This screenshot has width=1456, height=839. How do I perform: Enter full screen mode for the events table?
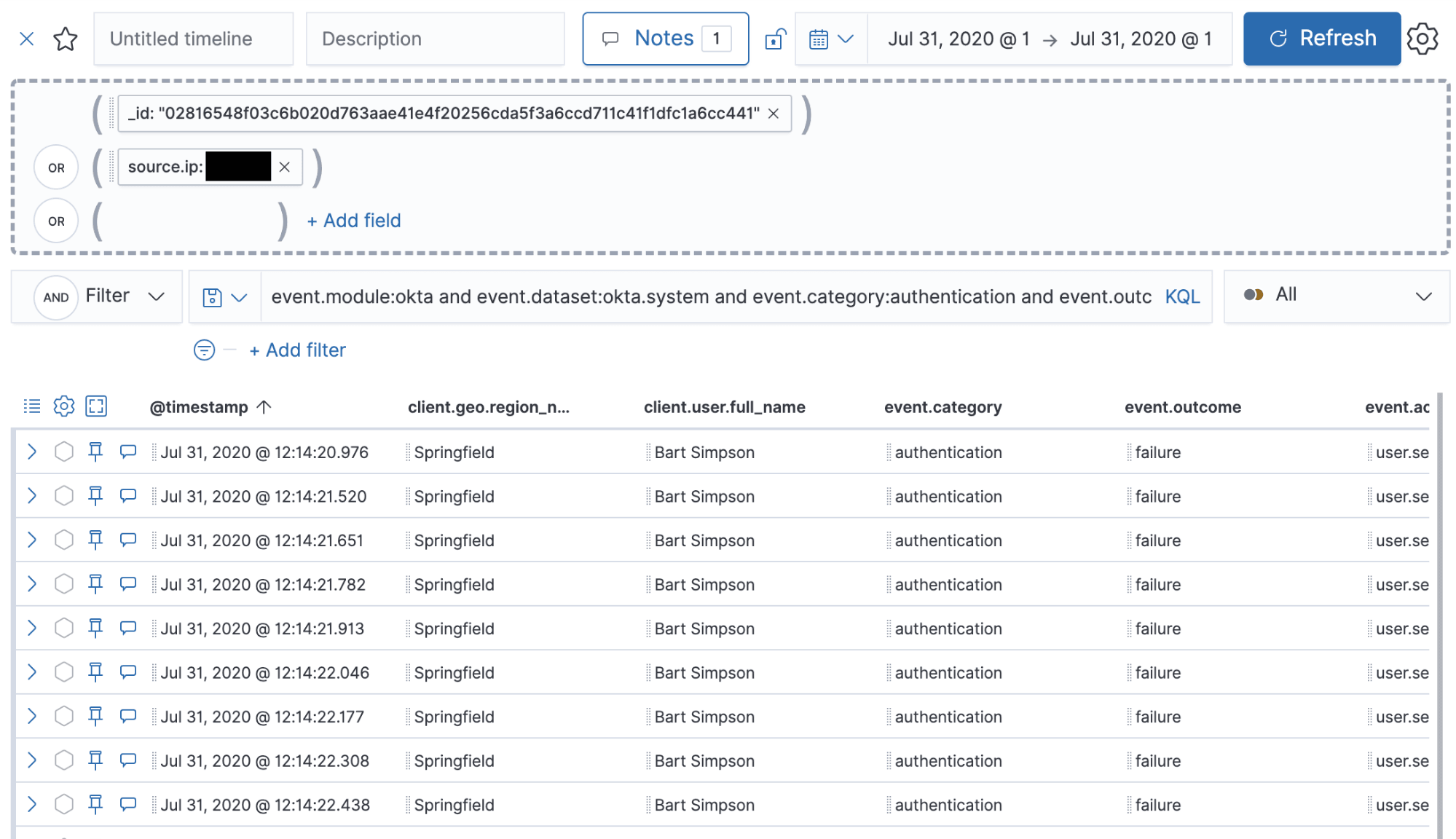coord(96,406)
